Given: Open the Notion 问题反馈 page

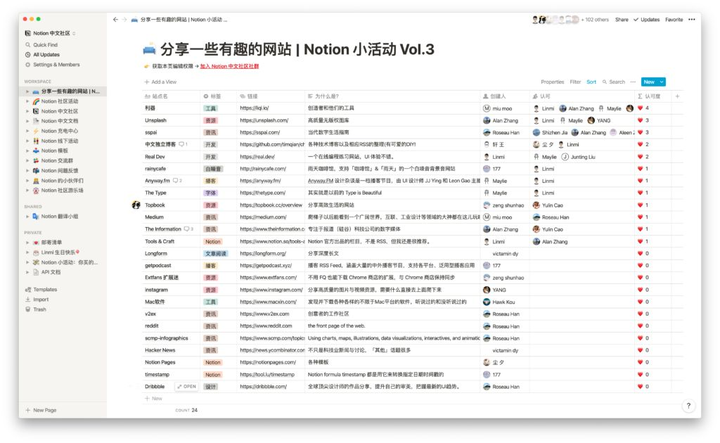Looking at the screenshot, I should point(59,171).
